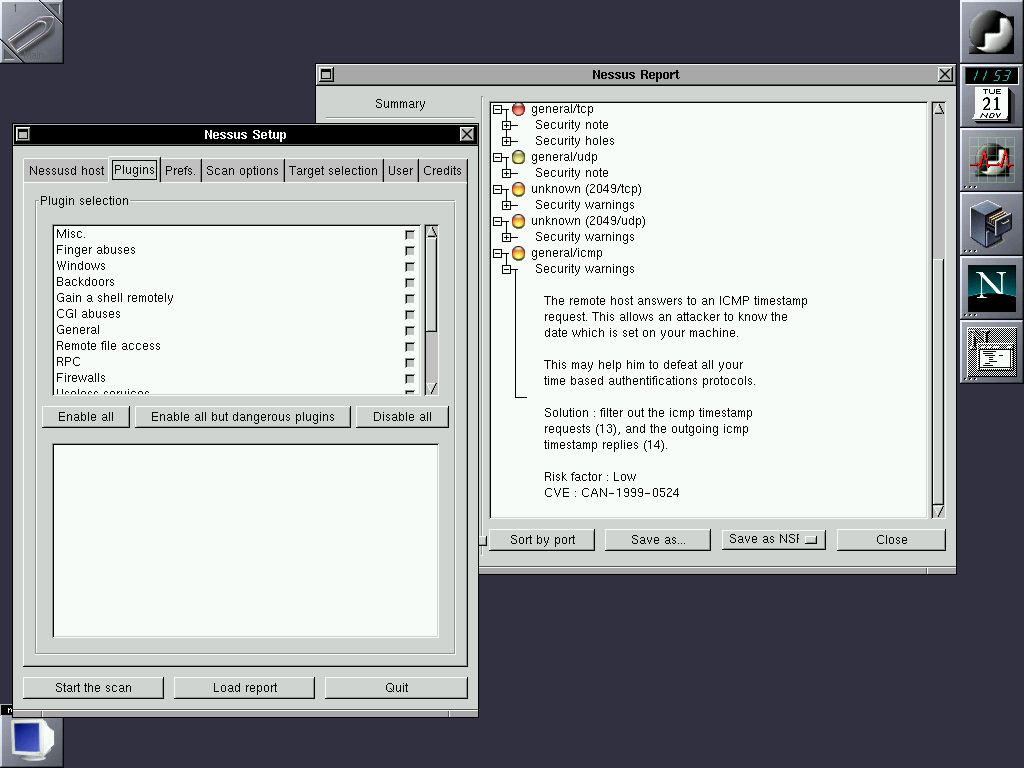This screenshot has width=1024, height=768.
Task: Collapse the general/icmp tree node
Action: point(498,253)
